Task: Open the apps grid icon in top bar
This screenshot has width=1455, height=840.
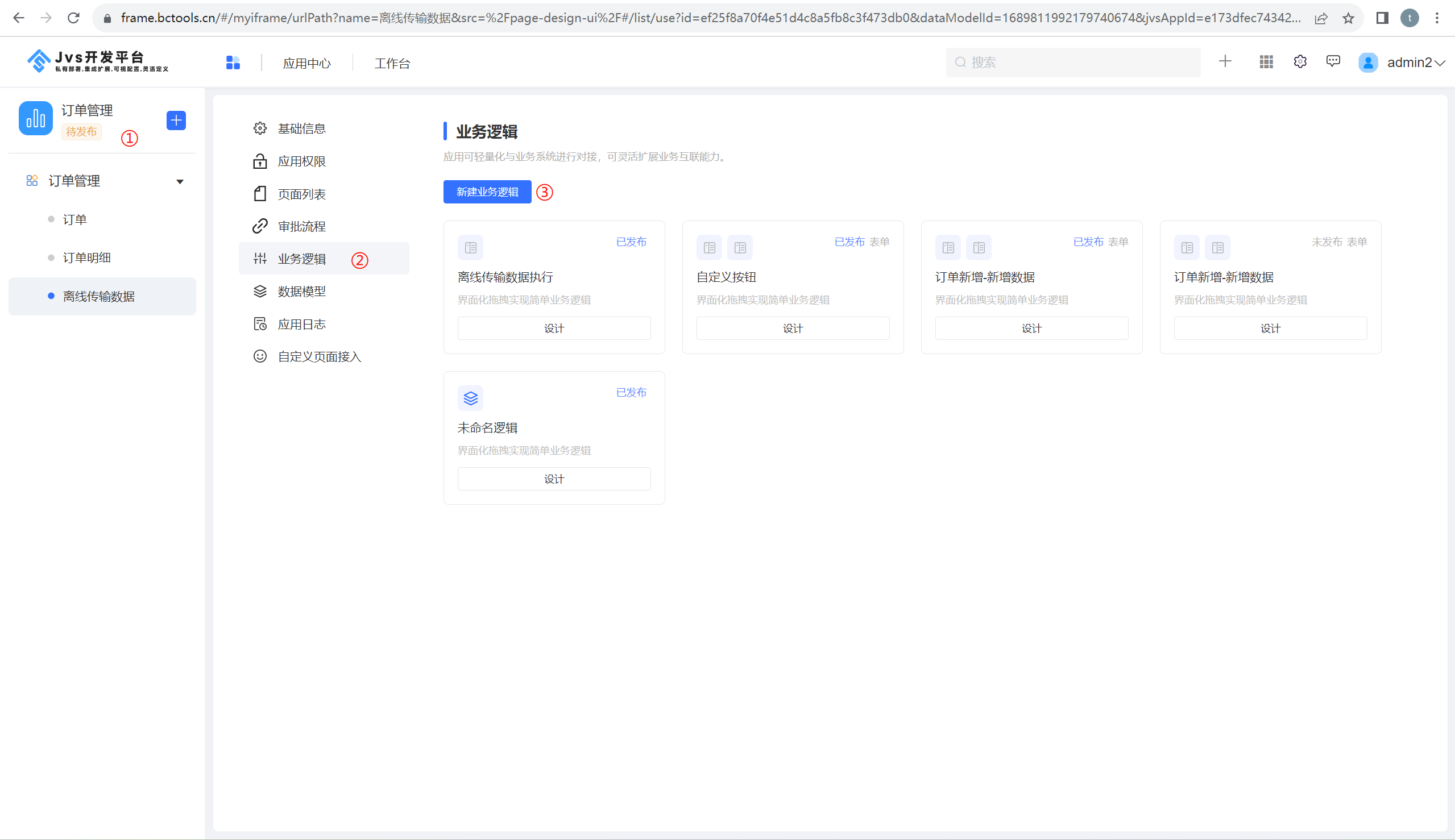Action: click(1265, 62)
